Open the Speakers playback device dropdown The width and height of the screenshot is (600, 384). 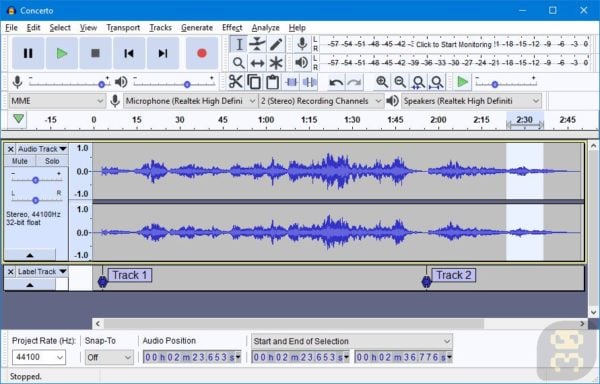(471, 101)
